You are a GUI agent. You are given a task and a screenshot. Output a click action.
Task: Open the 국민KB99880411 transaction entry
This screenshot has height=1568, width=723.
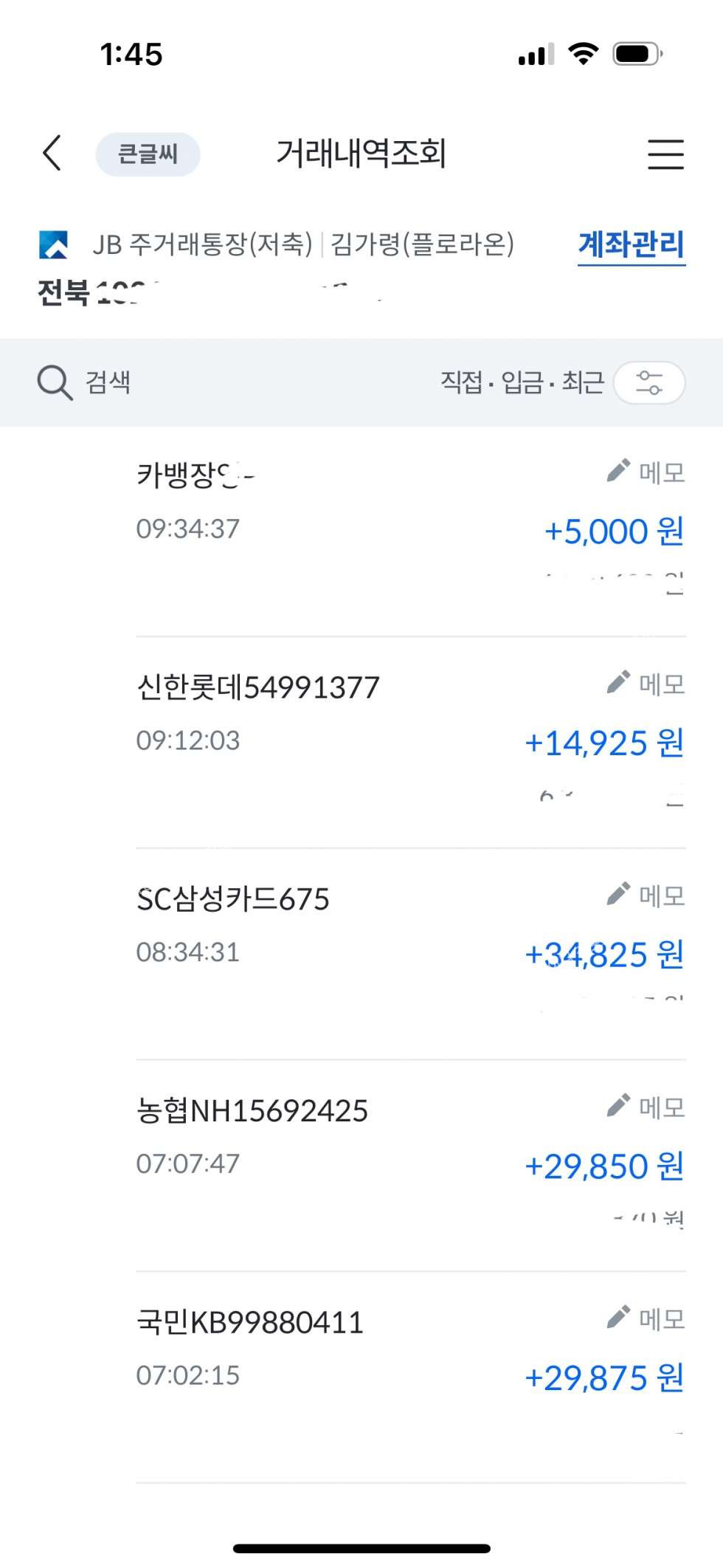pos(250,1322)
